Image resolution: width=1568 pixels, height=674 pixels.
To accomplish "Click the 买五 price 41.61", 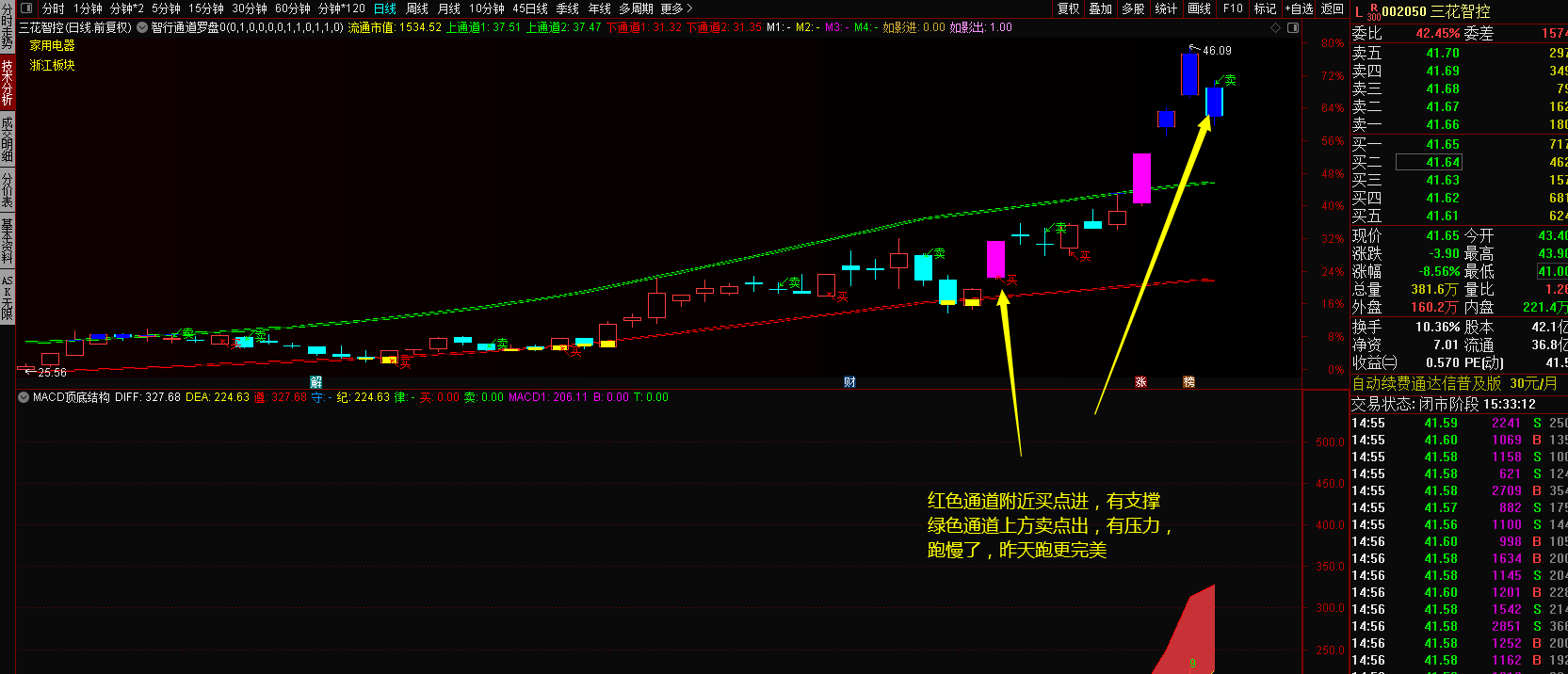I will point(1442,217).
